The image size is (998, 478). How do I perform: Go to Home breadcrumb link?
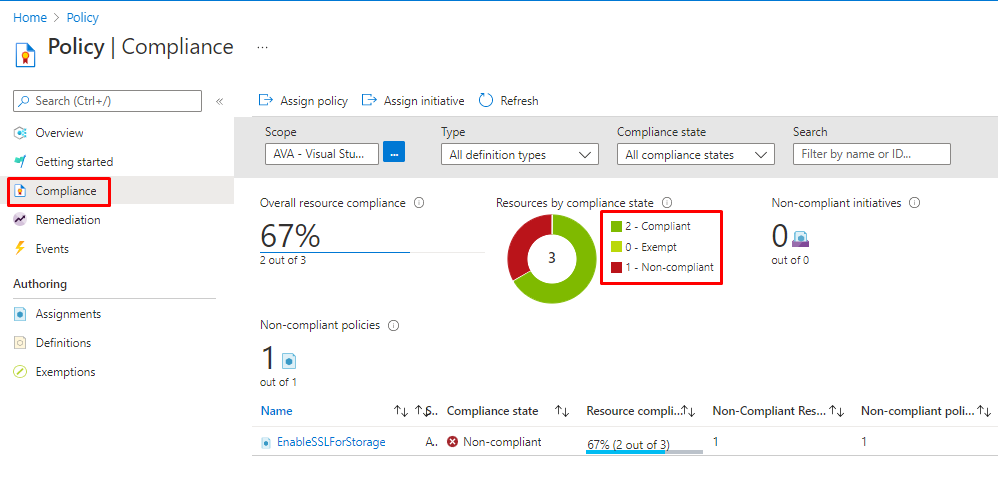tap(29, 18)
